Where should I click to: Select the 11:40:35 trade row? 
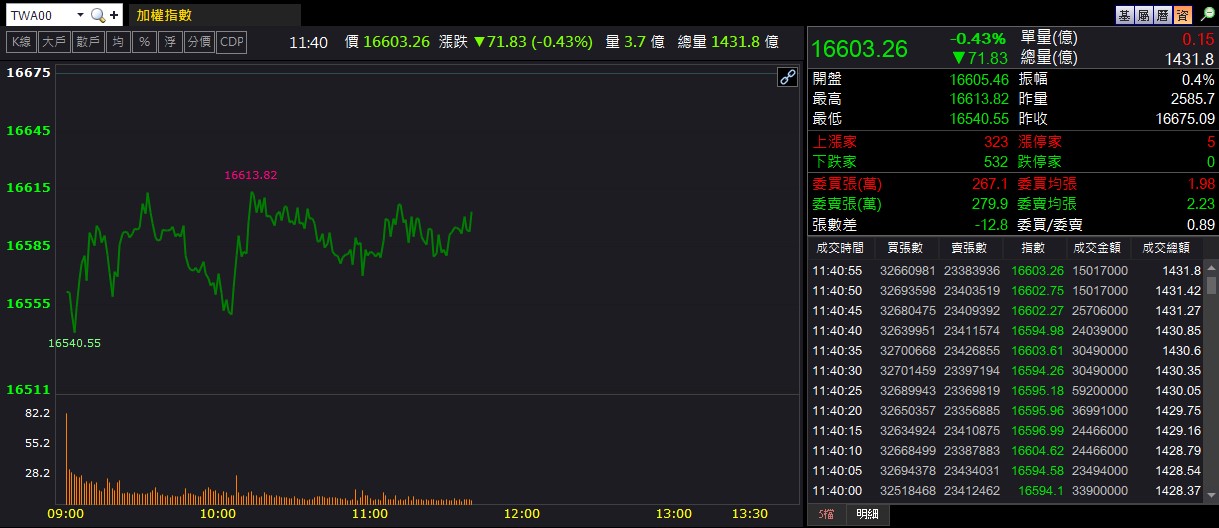[1006, 350]
